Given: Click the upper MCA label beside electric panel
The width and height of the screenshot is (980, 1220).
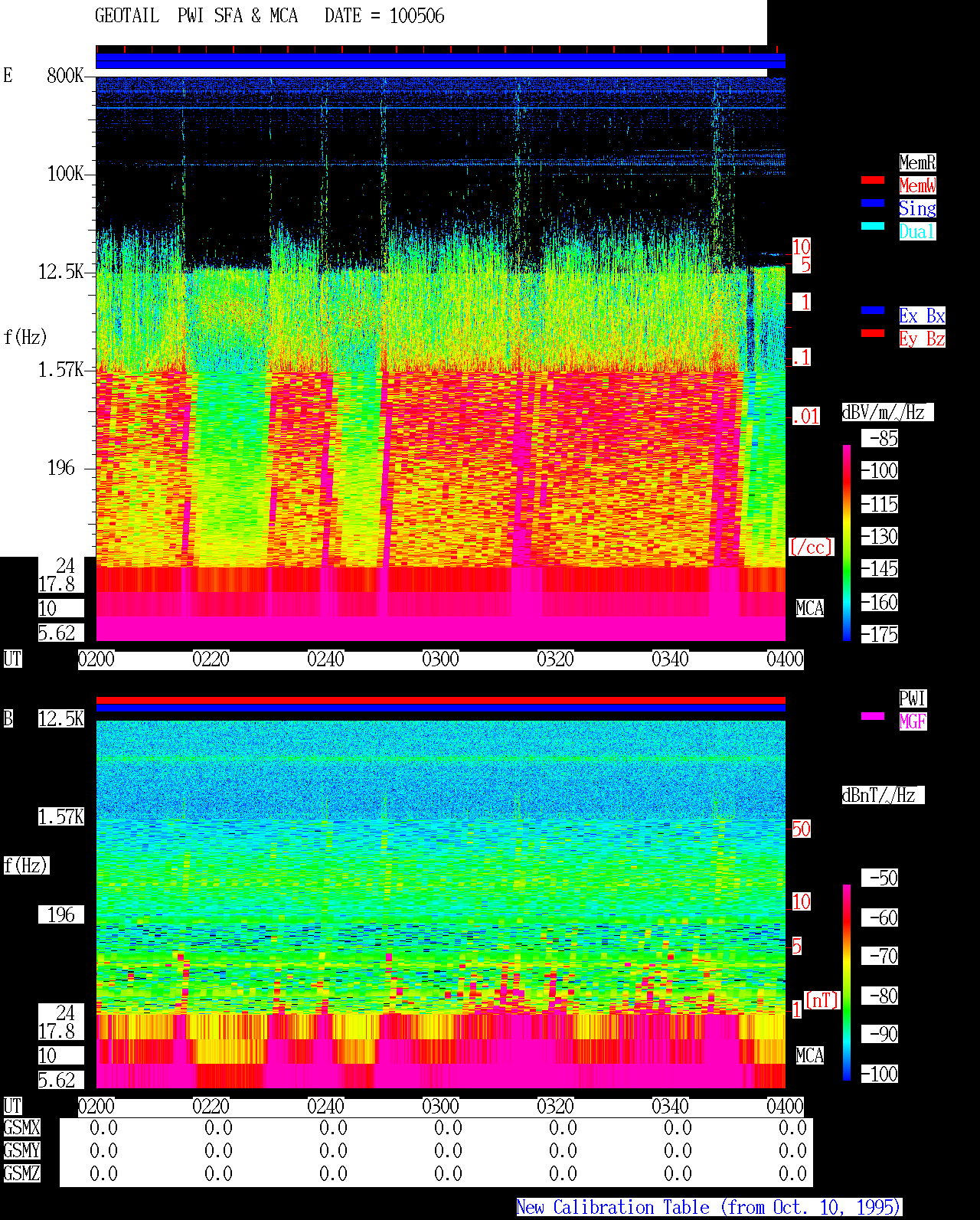Looking at the screenshot, I should 810,609.
